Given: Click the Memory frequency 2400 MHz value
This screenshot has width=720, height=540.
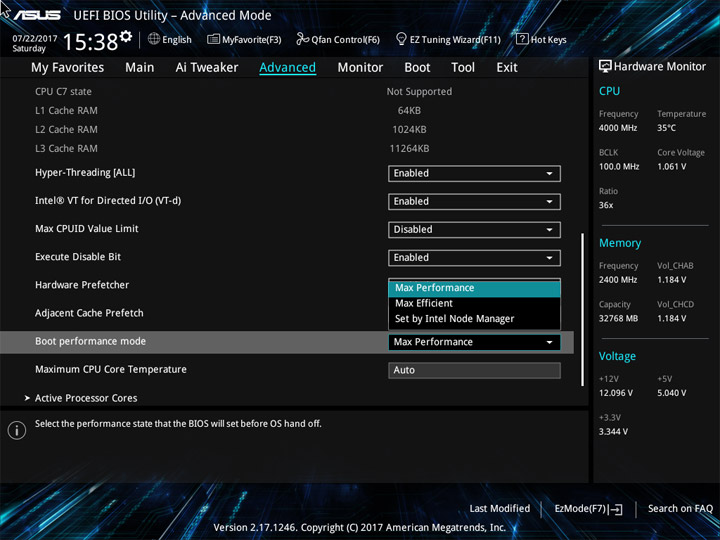Looking at the screenshot, I should 618,280.
